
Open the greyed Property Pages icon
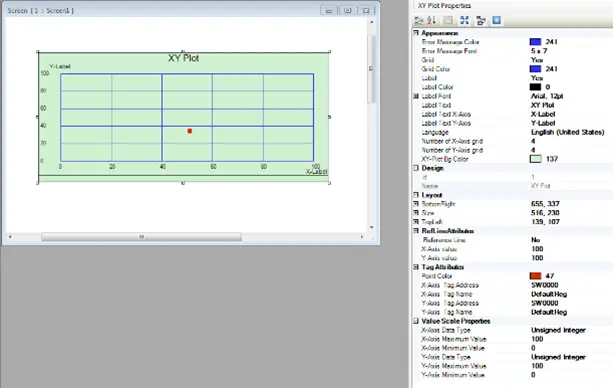coord(448,20)
